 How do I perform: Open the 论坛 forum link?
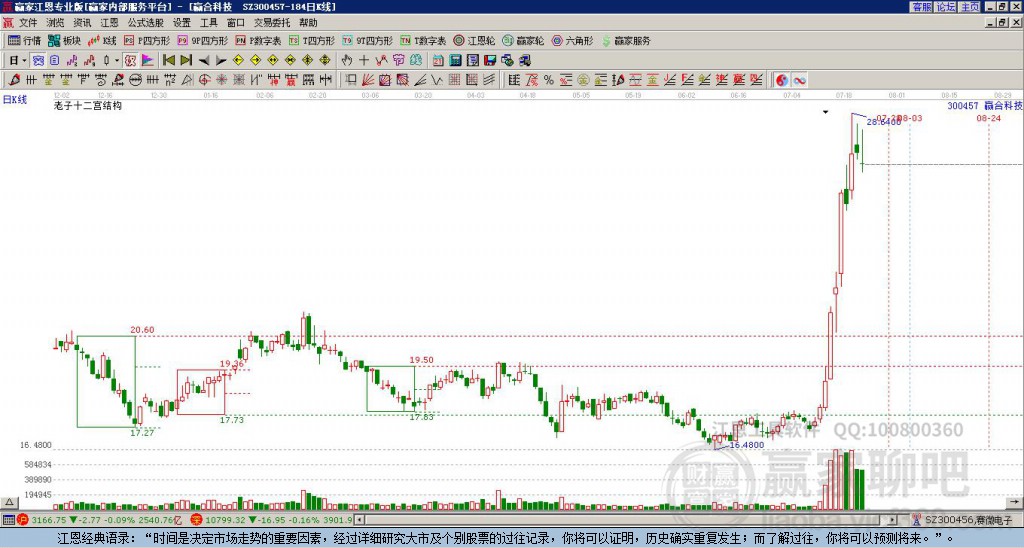946,7
